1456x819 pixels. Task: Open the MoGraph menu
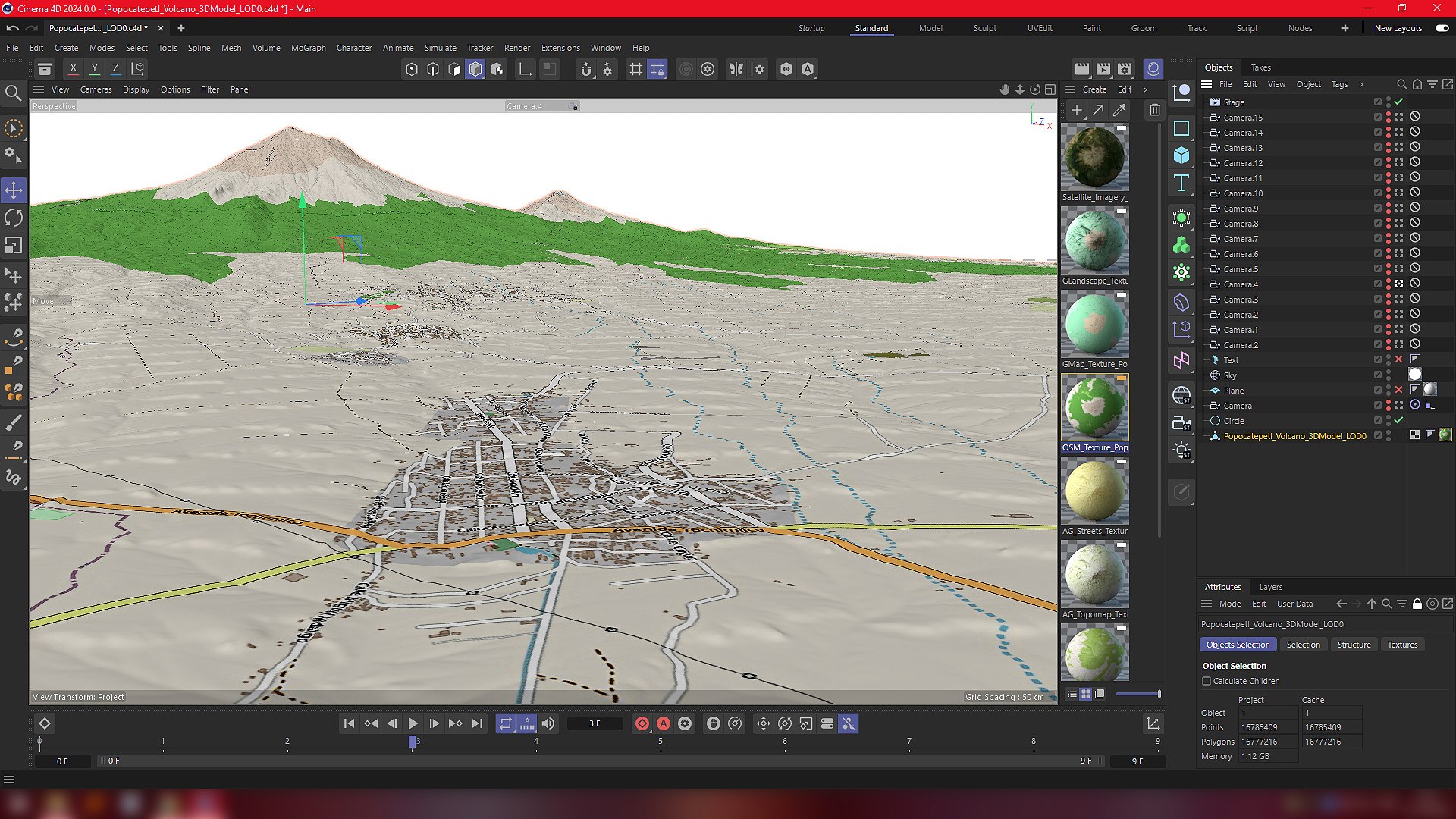point(309,48)
